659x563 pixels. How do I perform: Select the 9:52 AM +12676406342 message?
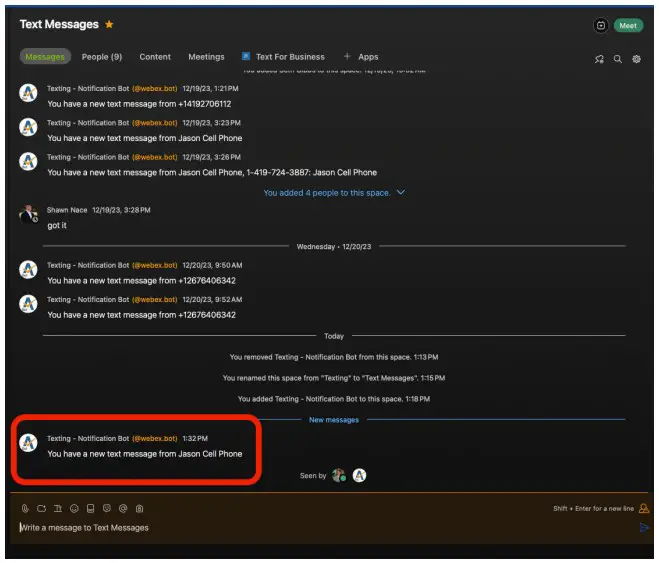[x=141, y=315]
